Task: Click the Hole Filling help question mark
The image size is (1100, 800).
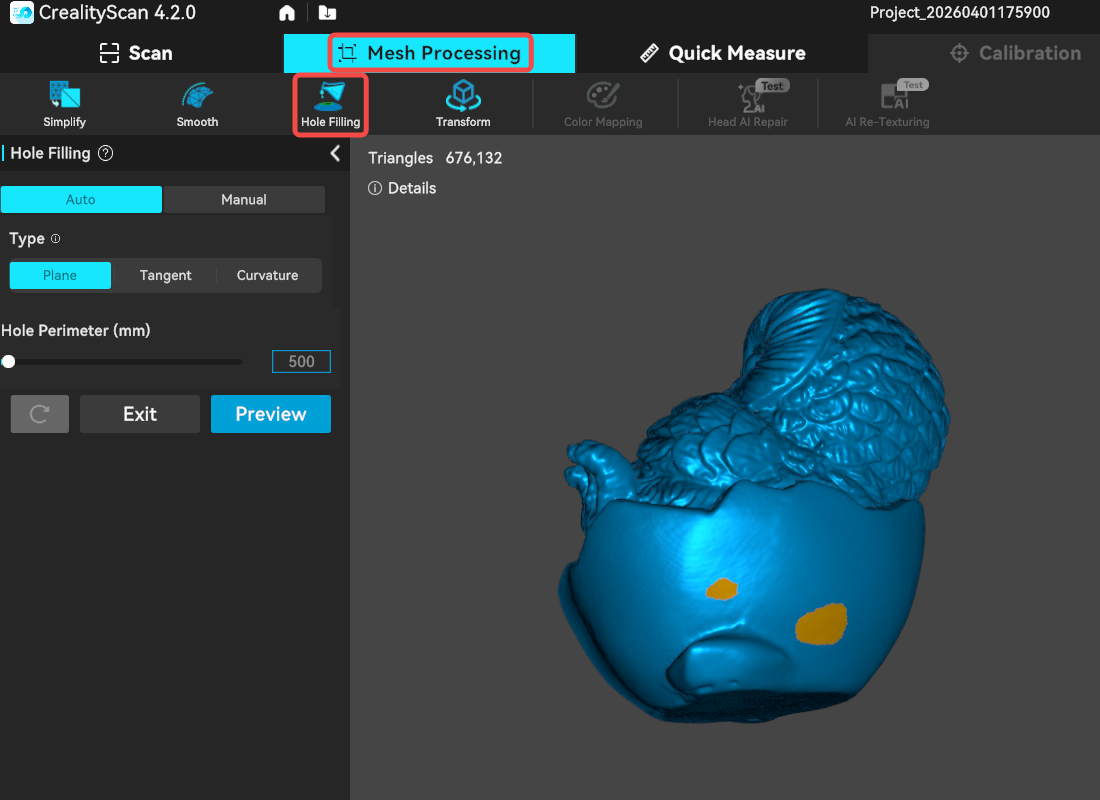Action: (x=106, y=154)
